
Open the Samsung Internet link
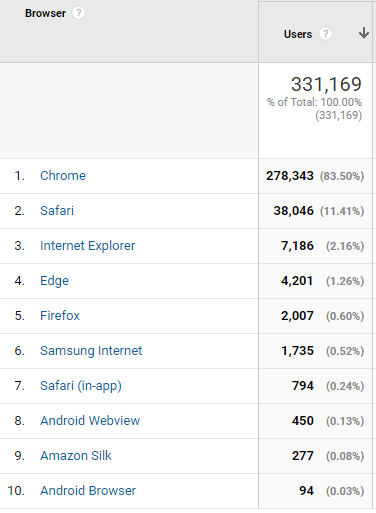(91, 351)
